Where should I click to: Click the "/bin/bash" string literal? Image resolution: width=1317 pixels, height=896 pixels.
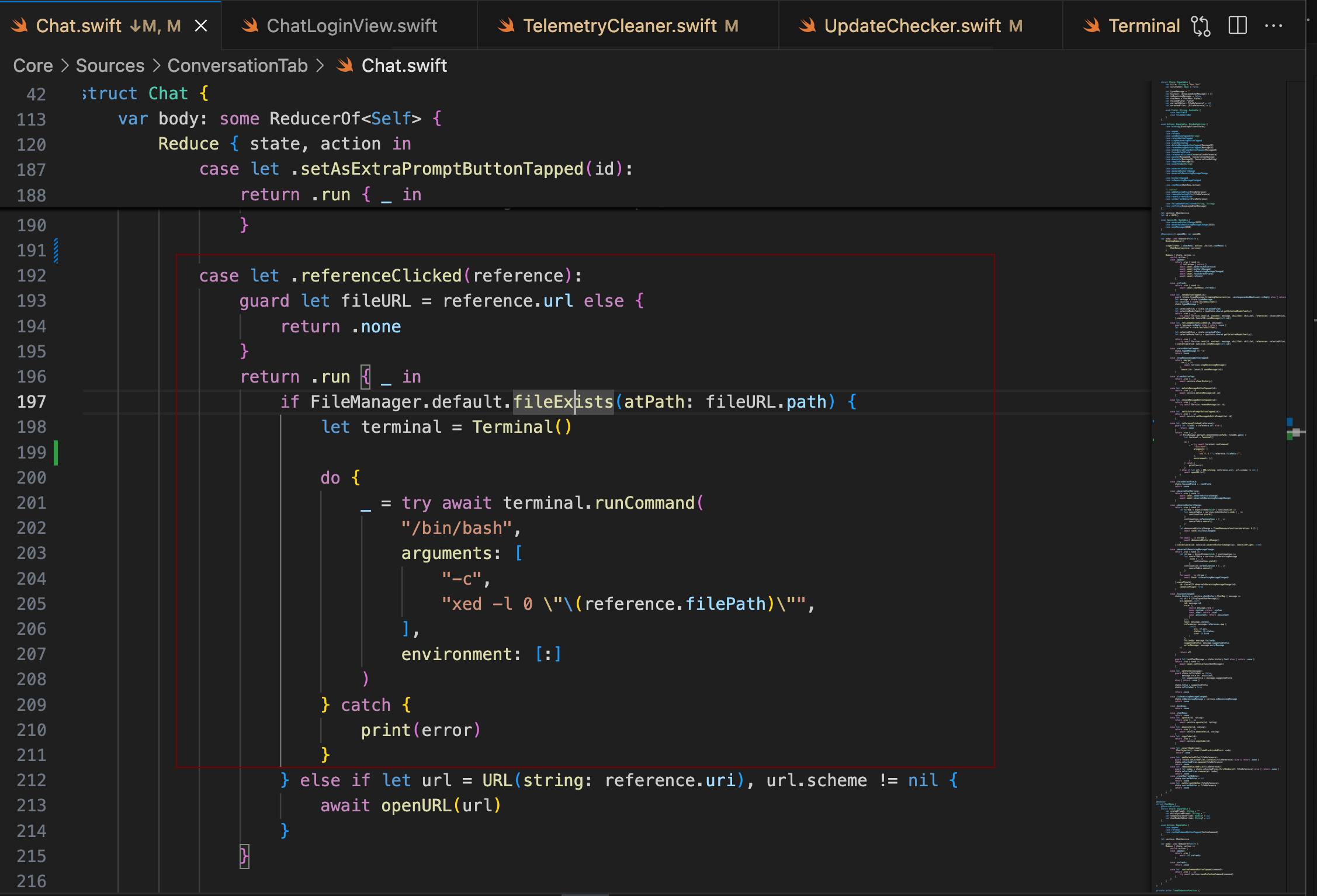coord(456,528)
